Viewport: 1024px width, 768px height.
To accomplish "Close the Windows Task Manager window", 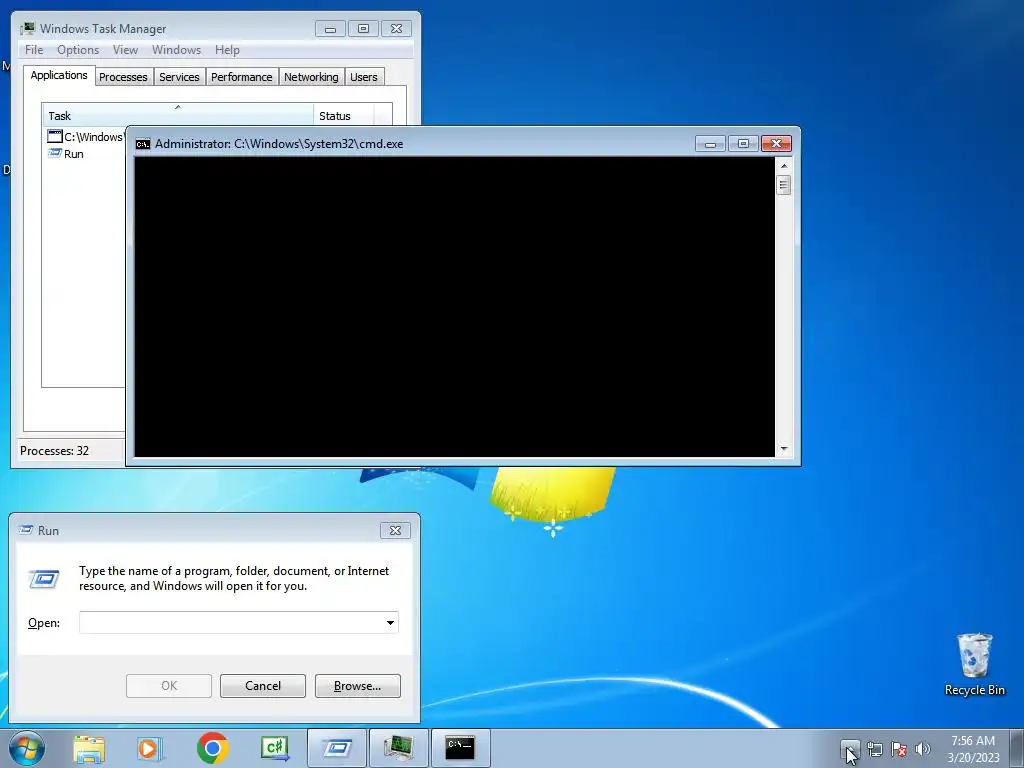I will 396,29.
